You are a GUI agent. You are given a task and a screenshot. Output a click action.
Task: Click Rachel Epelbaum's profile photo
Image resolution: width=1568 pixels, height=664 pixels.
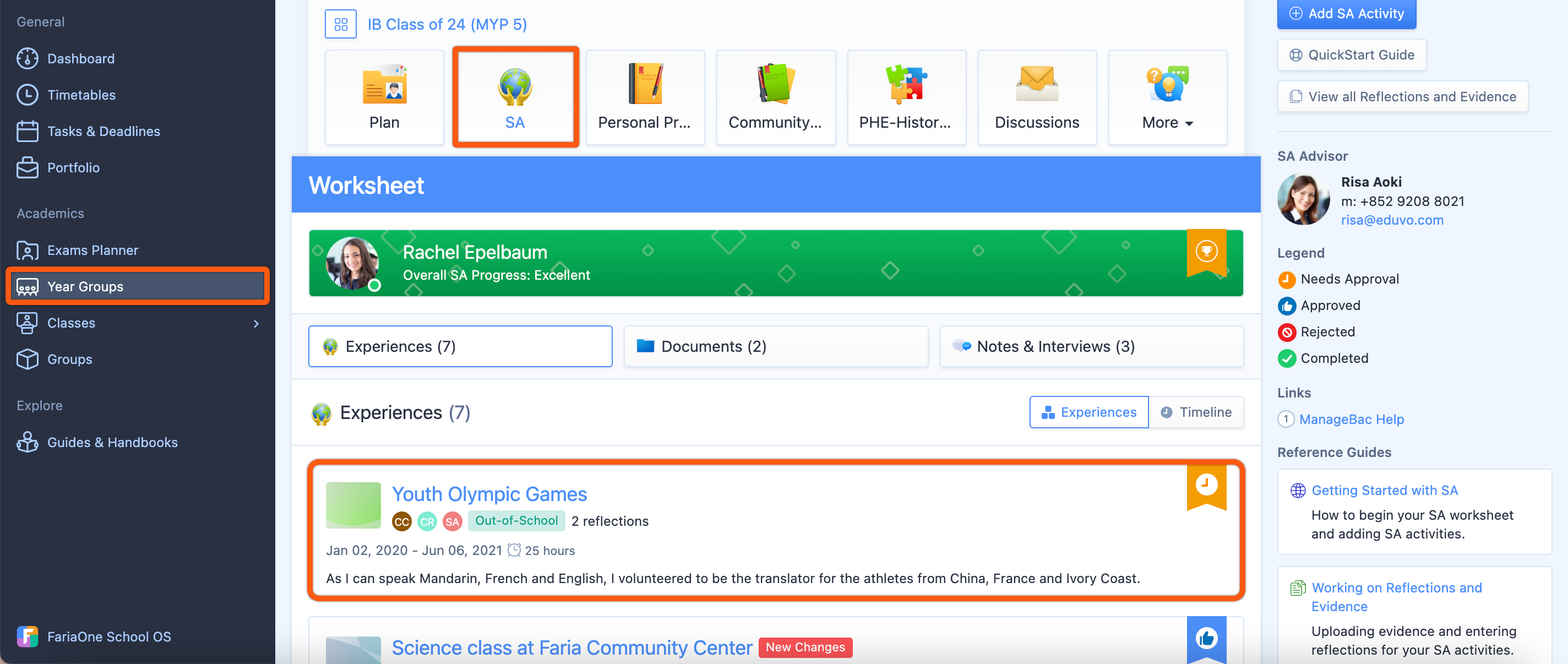[352, 263]
